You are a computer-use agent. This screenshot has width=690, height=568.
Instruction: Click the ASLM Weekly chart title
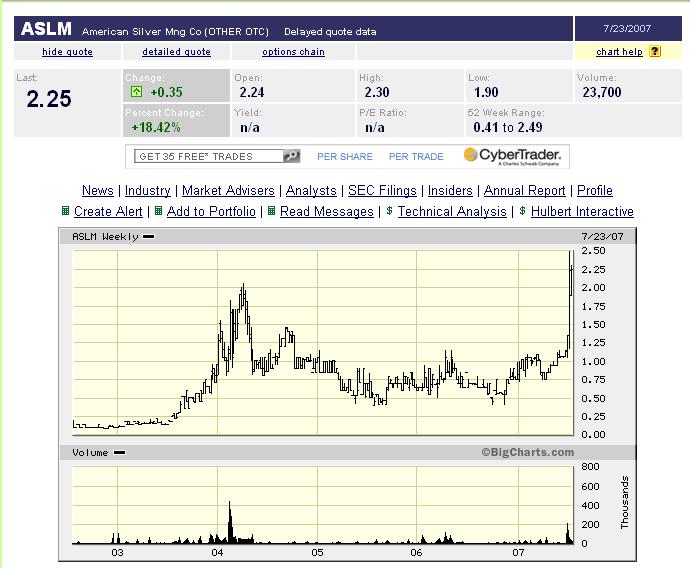tap(105, 237)
